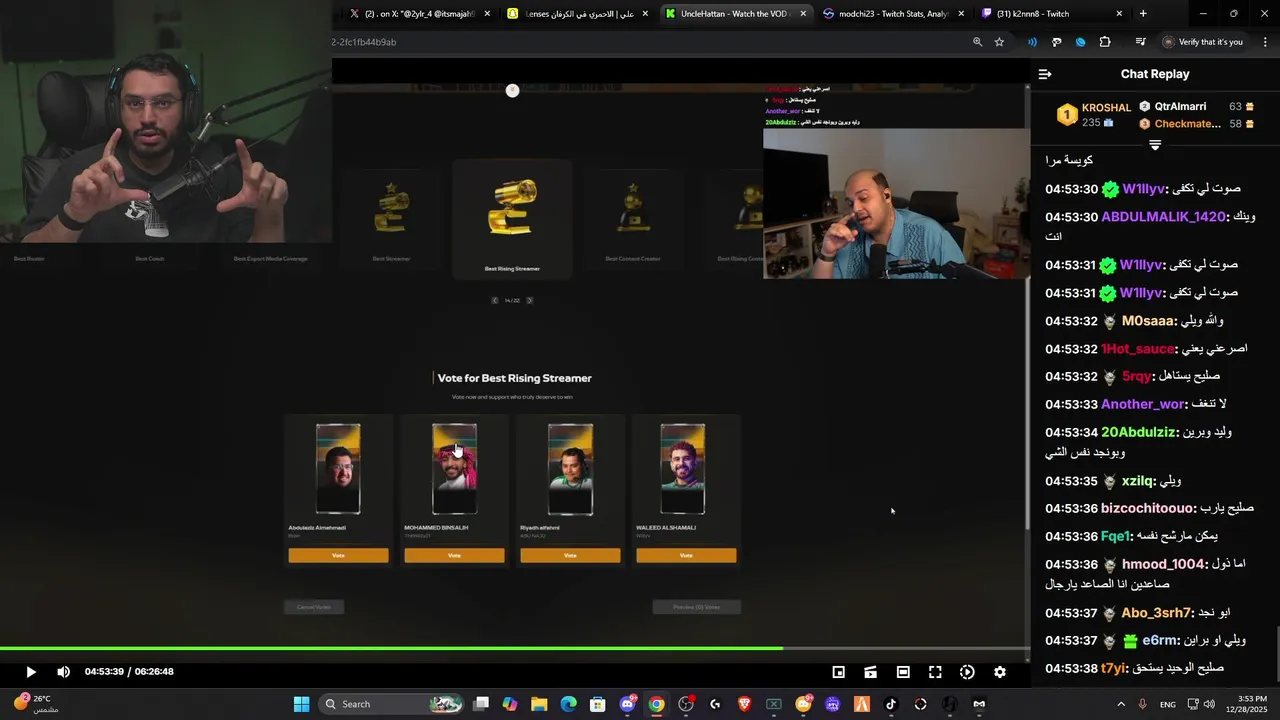Open a new browser tab
Screen dimensions: 1280x720
coord(1143,14)
